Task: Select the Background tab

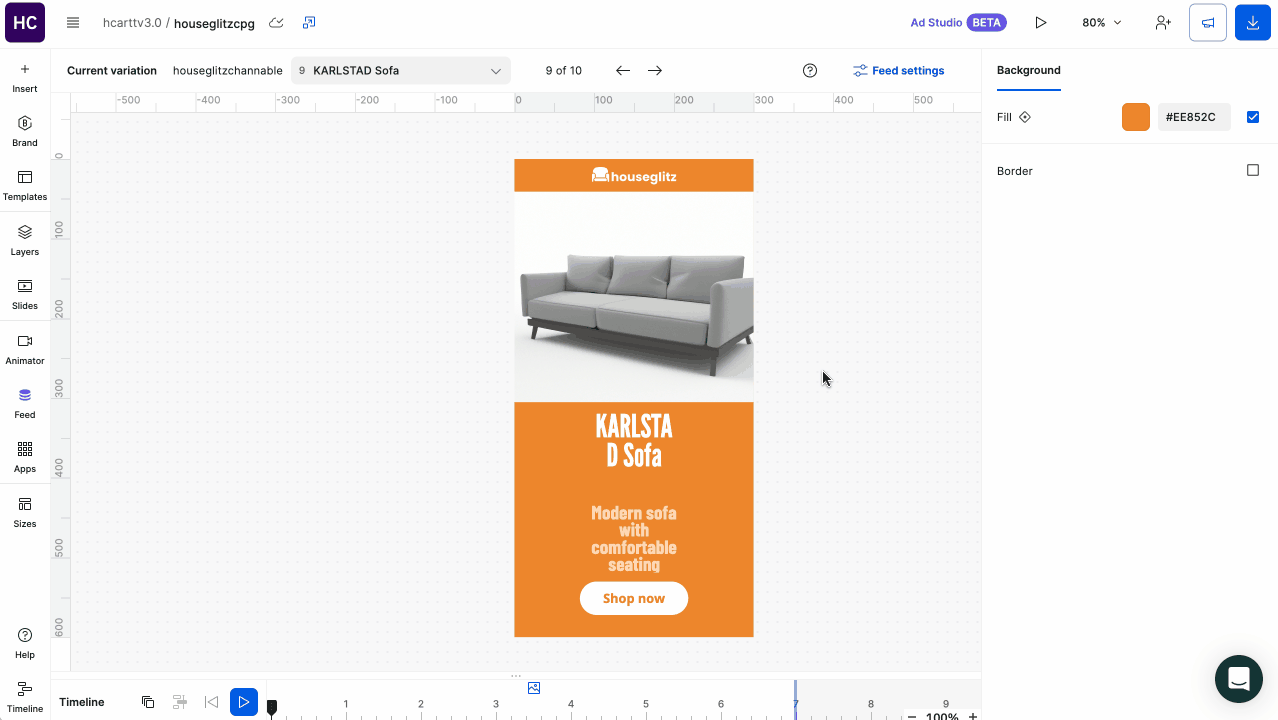Action: [x=1029, y=70]
